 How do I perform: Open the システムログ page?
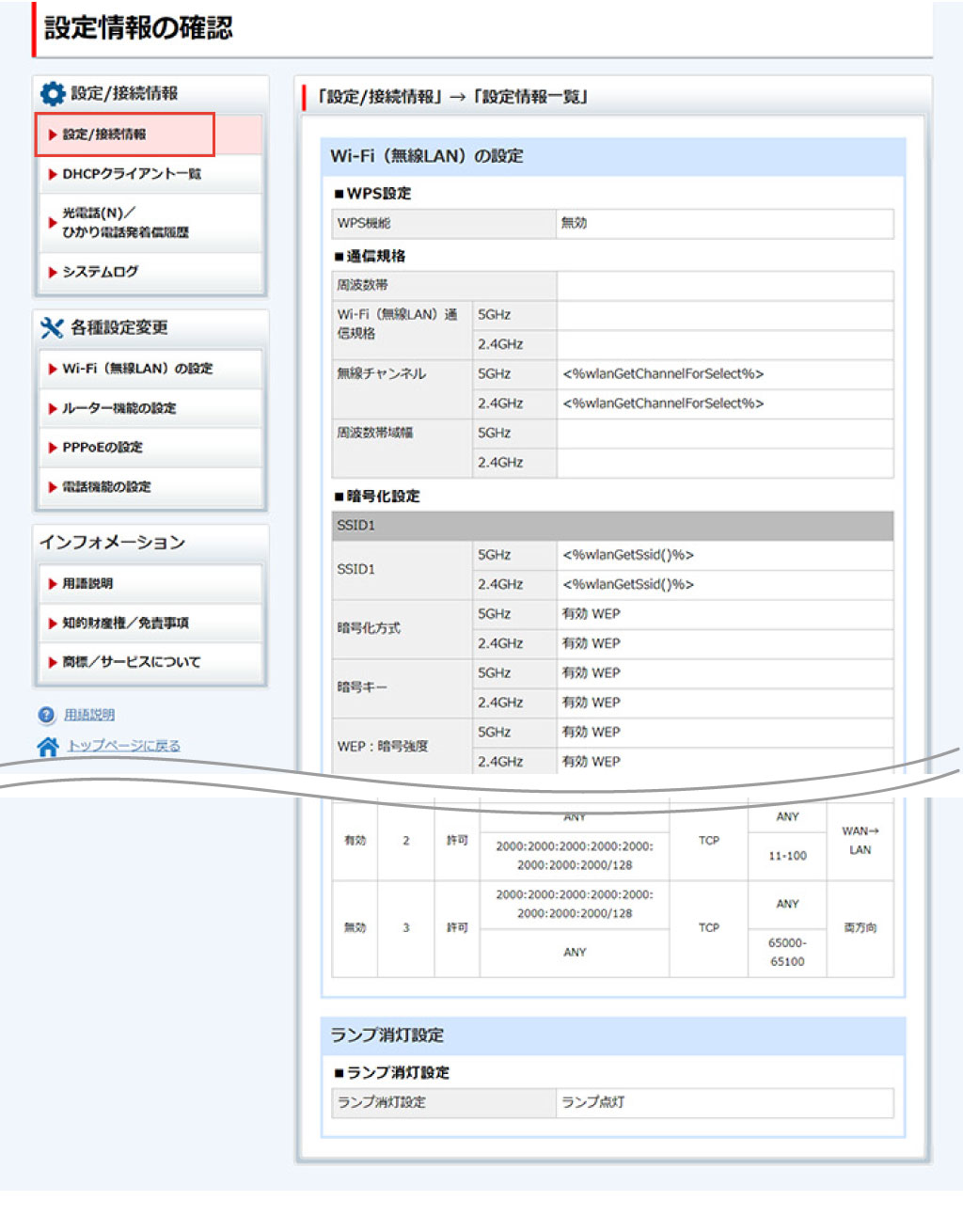[x=100, y=272]
